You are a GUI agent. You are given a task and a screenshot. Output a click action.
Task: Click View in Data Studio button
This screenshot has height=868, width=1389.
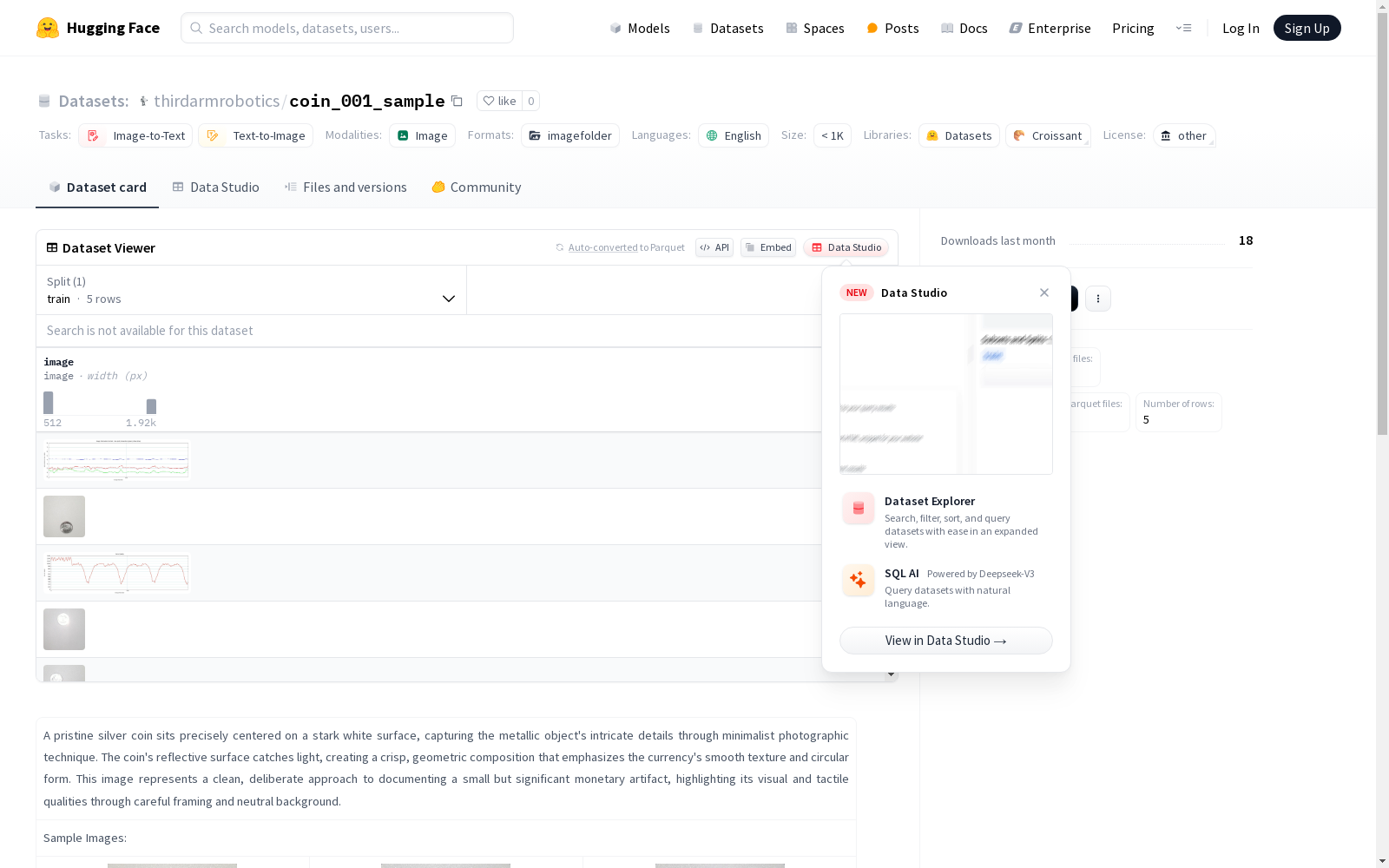pos(946,641)
